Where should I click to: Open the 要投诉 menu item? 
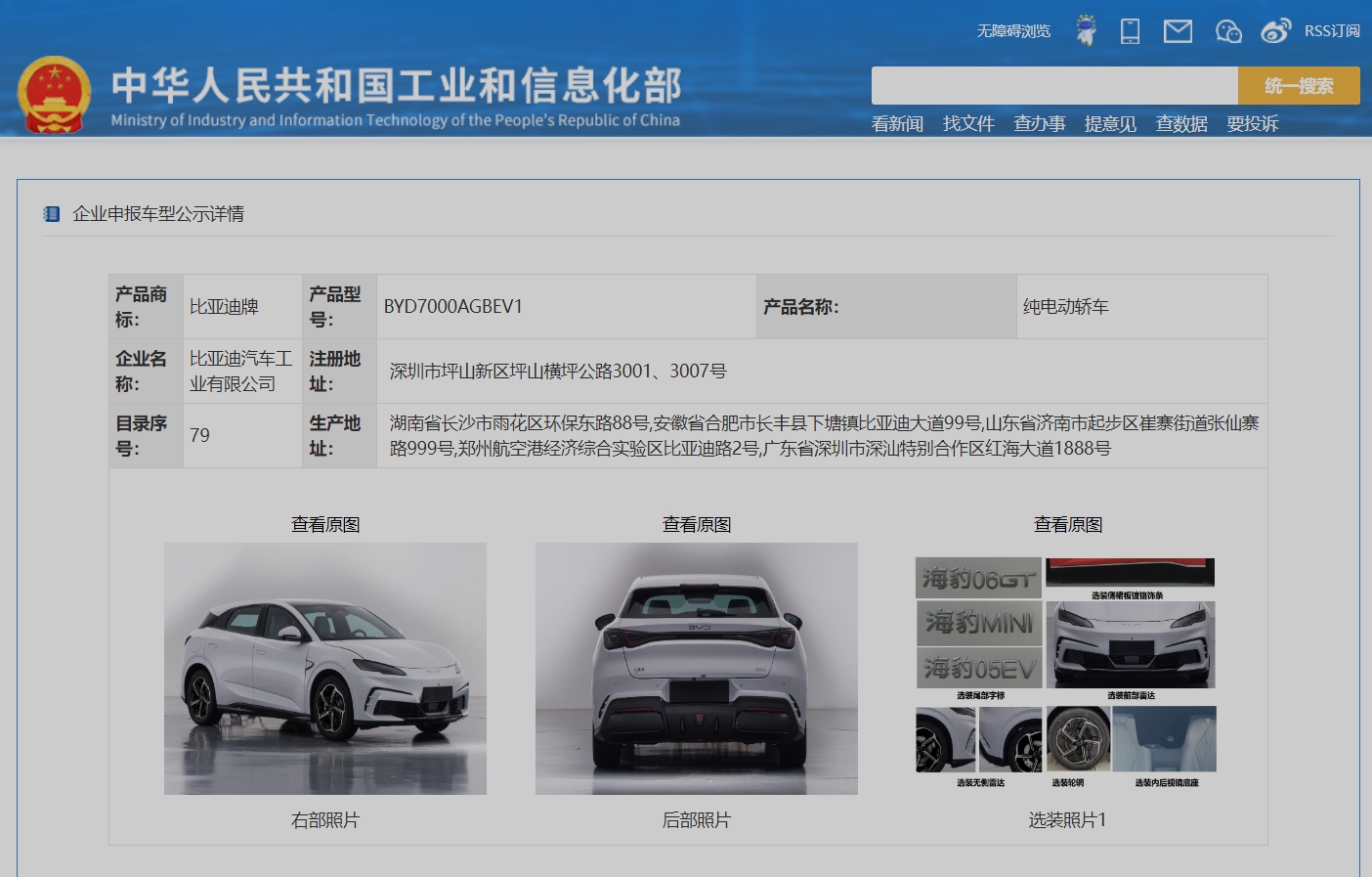[1253, 124]
